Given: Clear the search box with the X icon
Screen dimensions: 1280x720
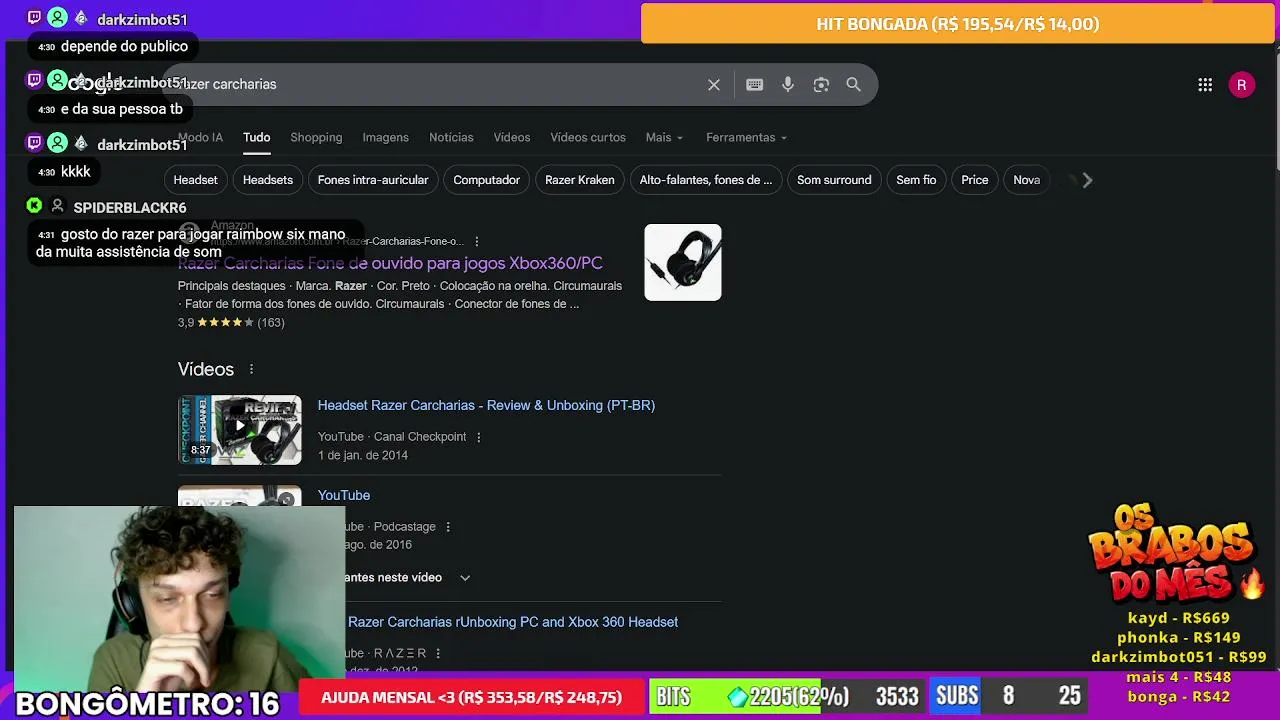Looking at the screenshot, I should (714, 85).
